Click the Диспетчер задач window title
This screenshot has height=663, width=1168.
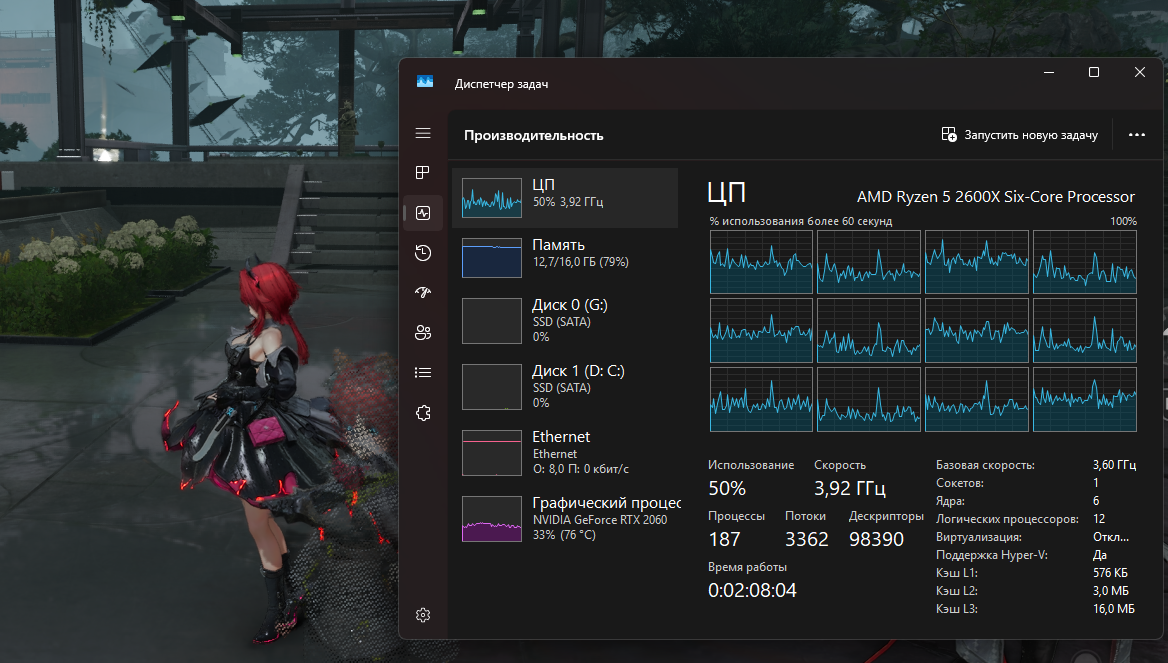pos(501,84)
